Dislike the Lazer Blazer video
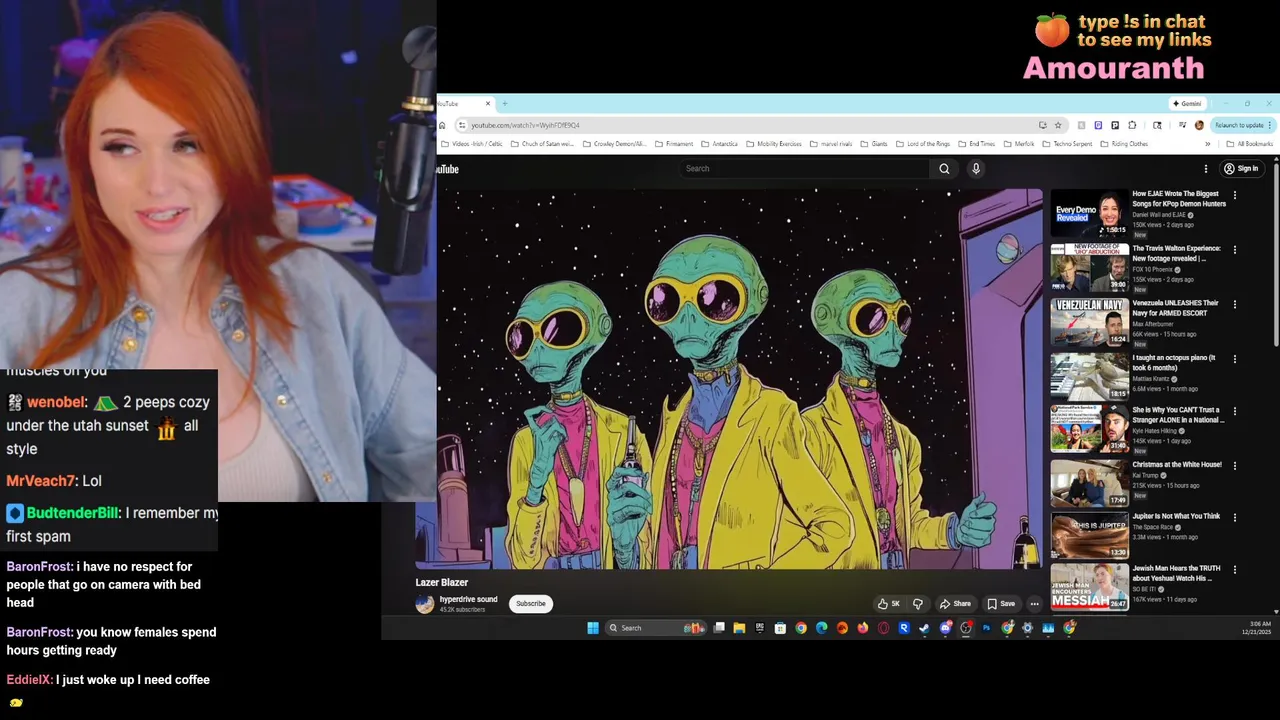The image size is (1280, 720). coord(918,604)
